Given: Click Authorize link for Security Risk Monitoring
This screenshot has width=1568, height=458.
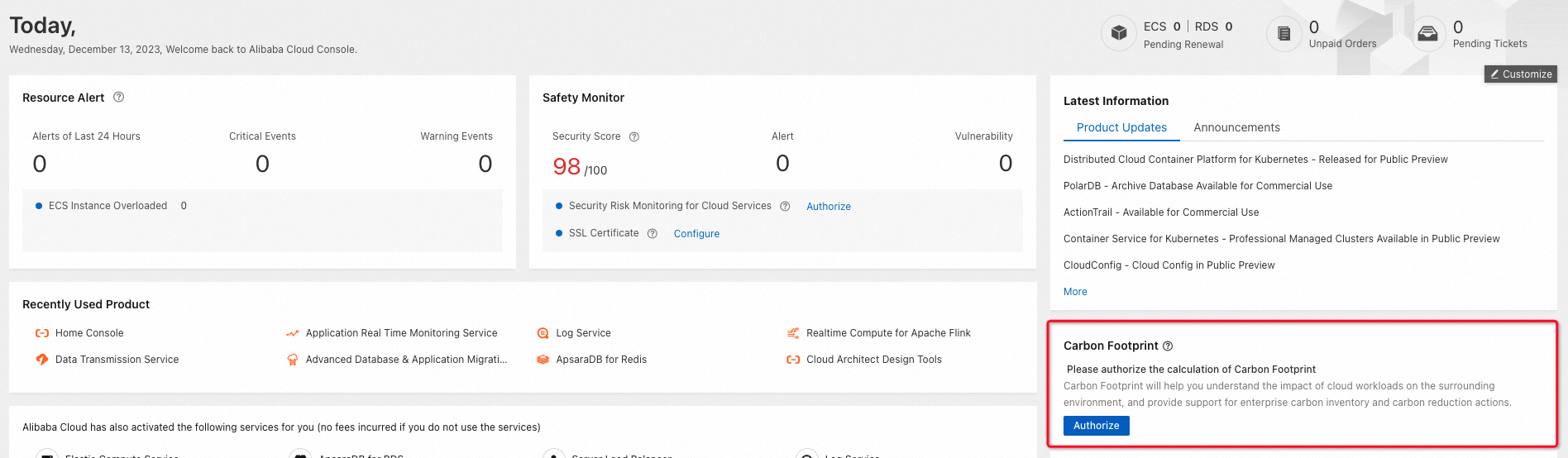Looking at the screenshot, I should 829,207.
